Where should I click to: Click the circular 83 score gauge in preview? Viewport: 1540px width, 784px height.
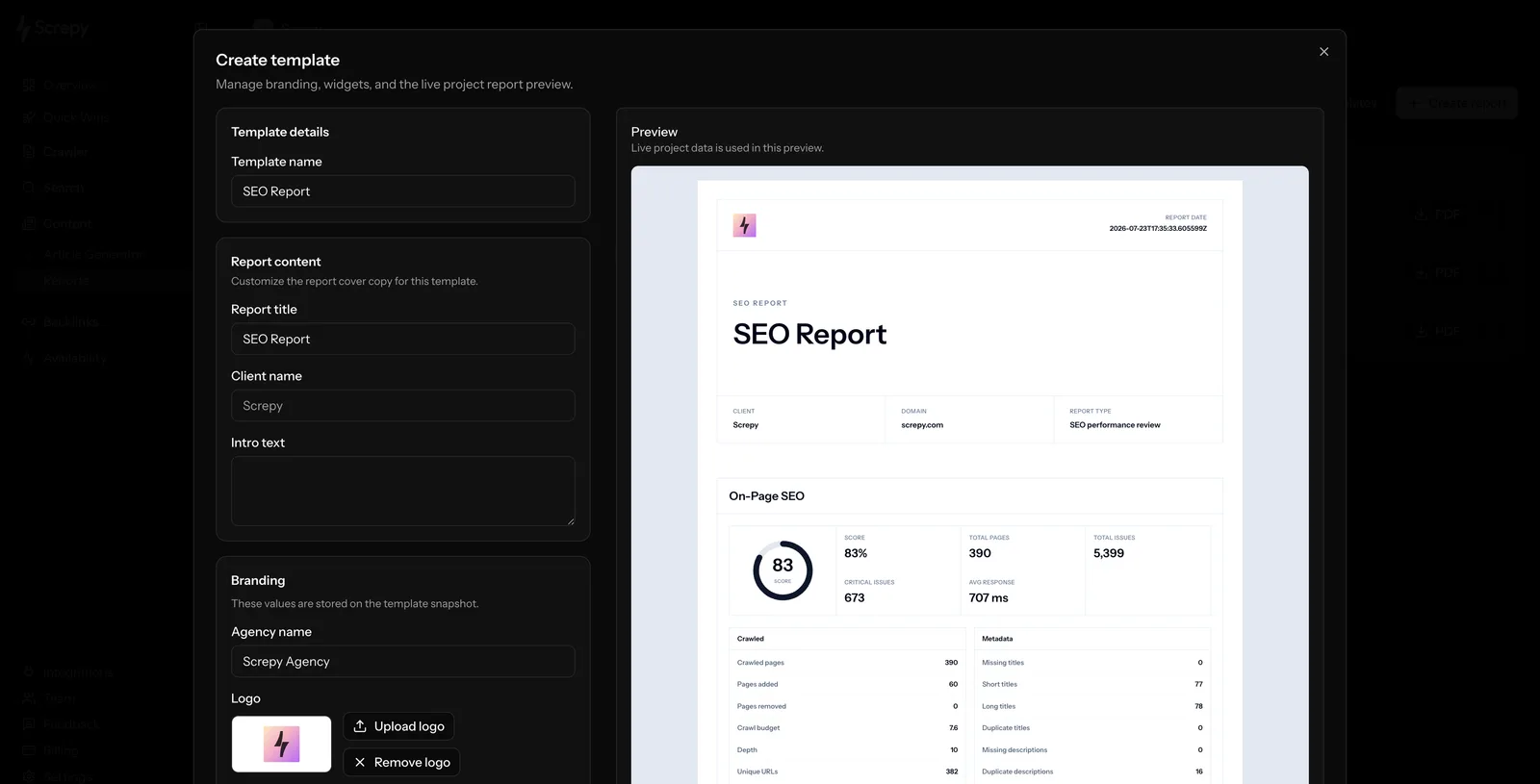click(783, 570)
